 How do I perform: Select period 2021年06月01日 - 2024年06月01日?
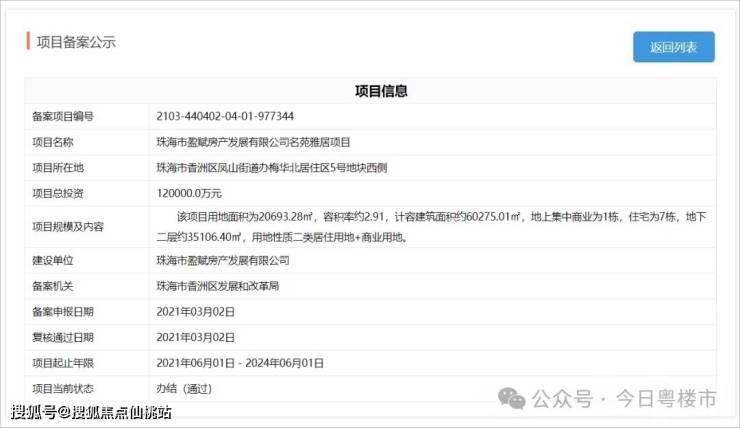(240, 363)
